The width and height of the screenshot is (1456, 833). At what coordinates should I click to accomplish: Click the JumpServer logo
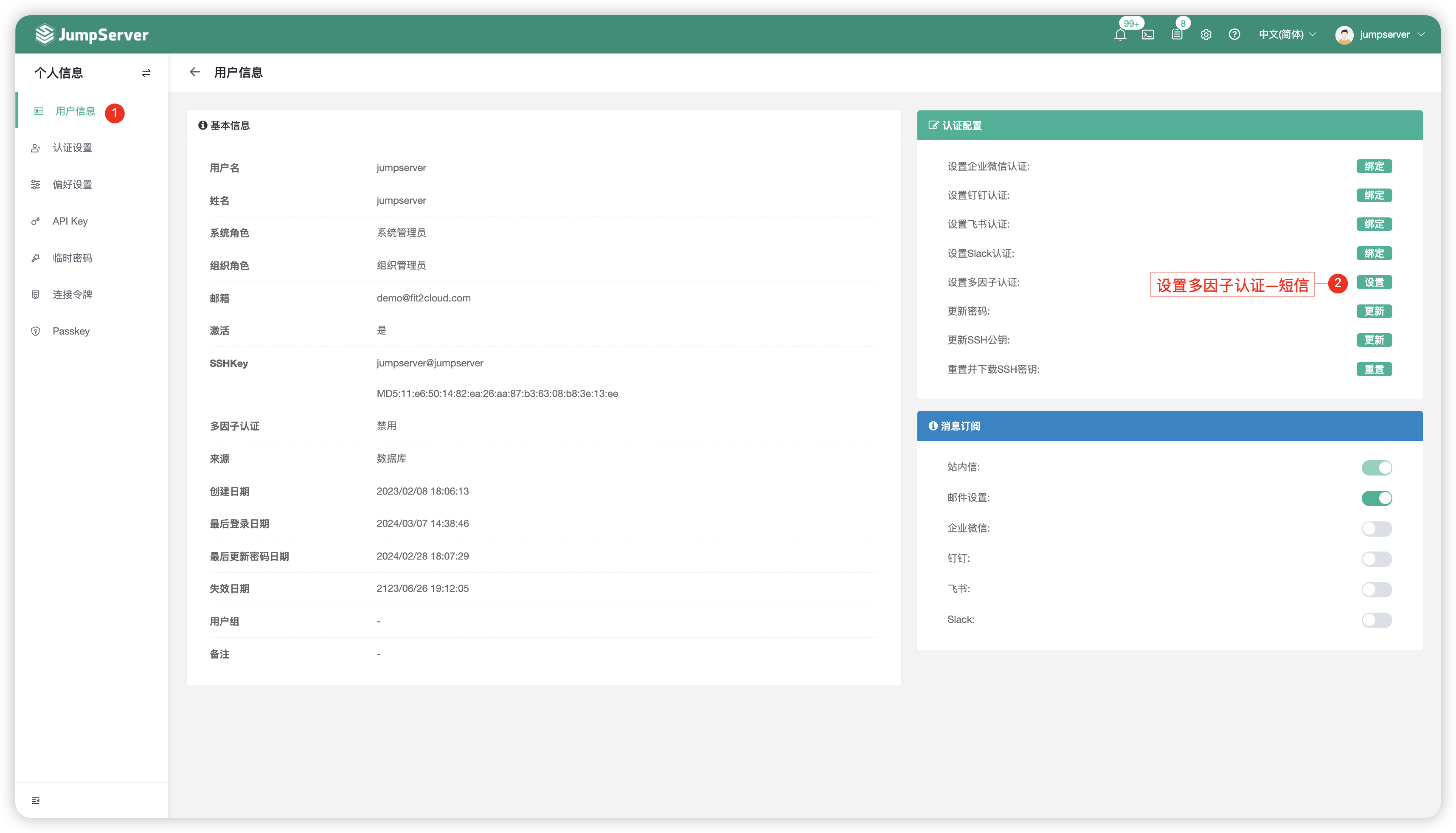92,35
